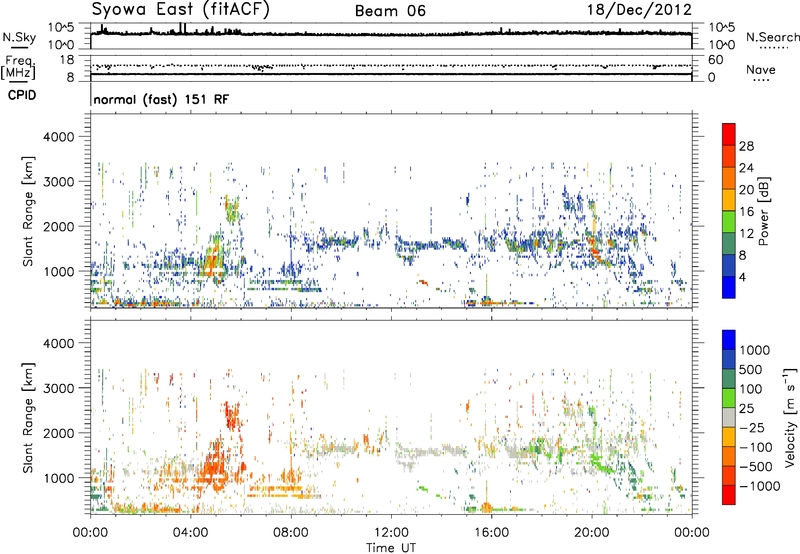Click the '60' Nave axis tick
This screenshot has width=800, height=554.
(x=716, y=60)
